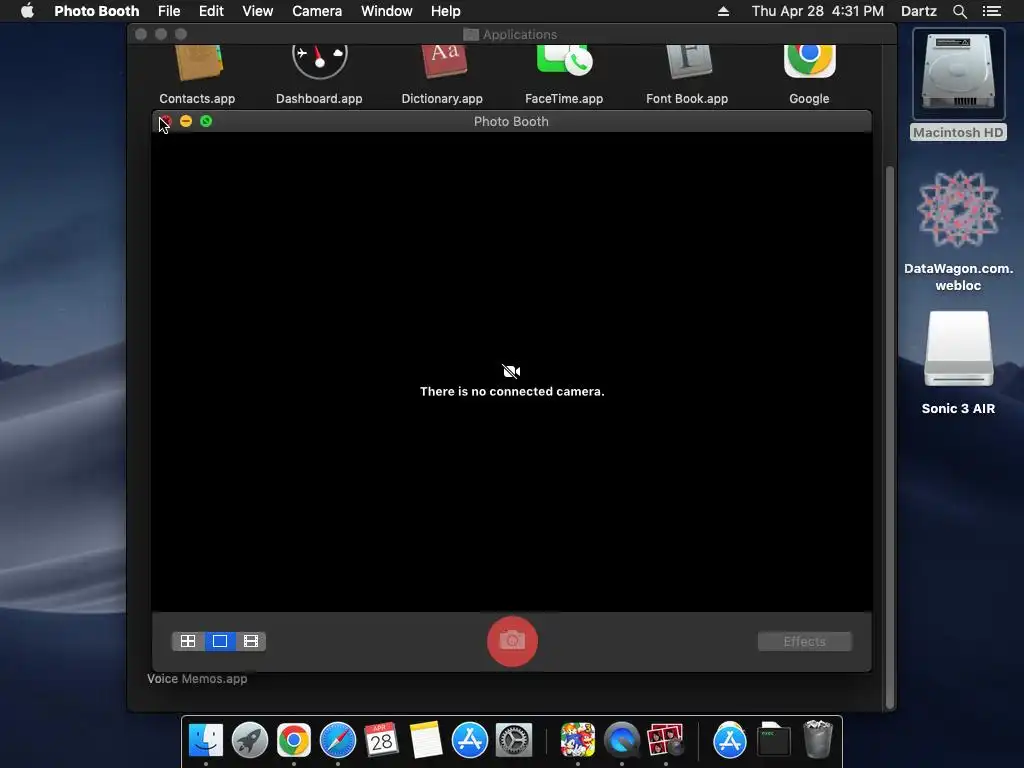Open Google Chrome from the Dock
The width and height of the screenshot is (1024, 768).
click(294, 741)
